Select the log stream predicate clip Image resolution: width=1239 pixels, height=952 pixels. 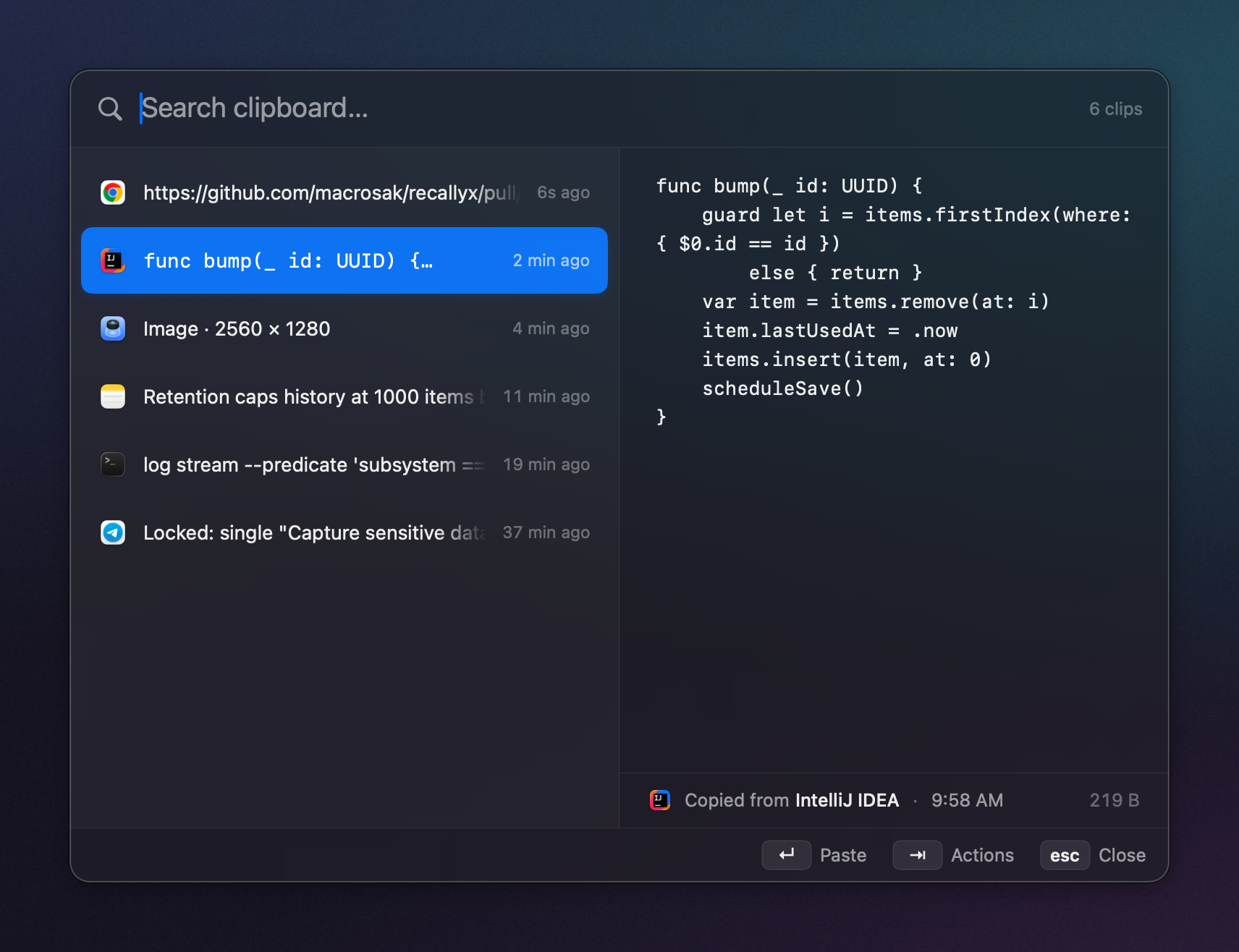344,464
